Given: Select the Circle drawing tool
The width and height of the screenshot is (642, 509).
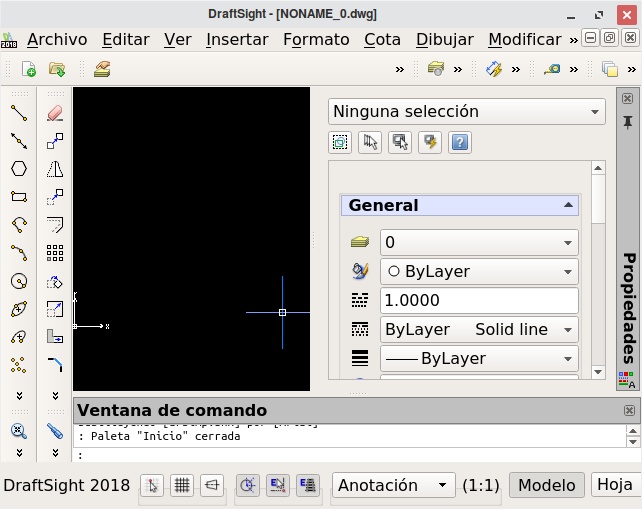Looking at the screenshot, I should click(x=19, y=281).
